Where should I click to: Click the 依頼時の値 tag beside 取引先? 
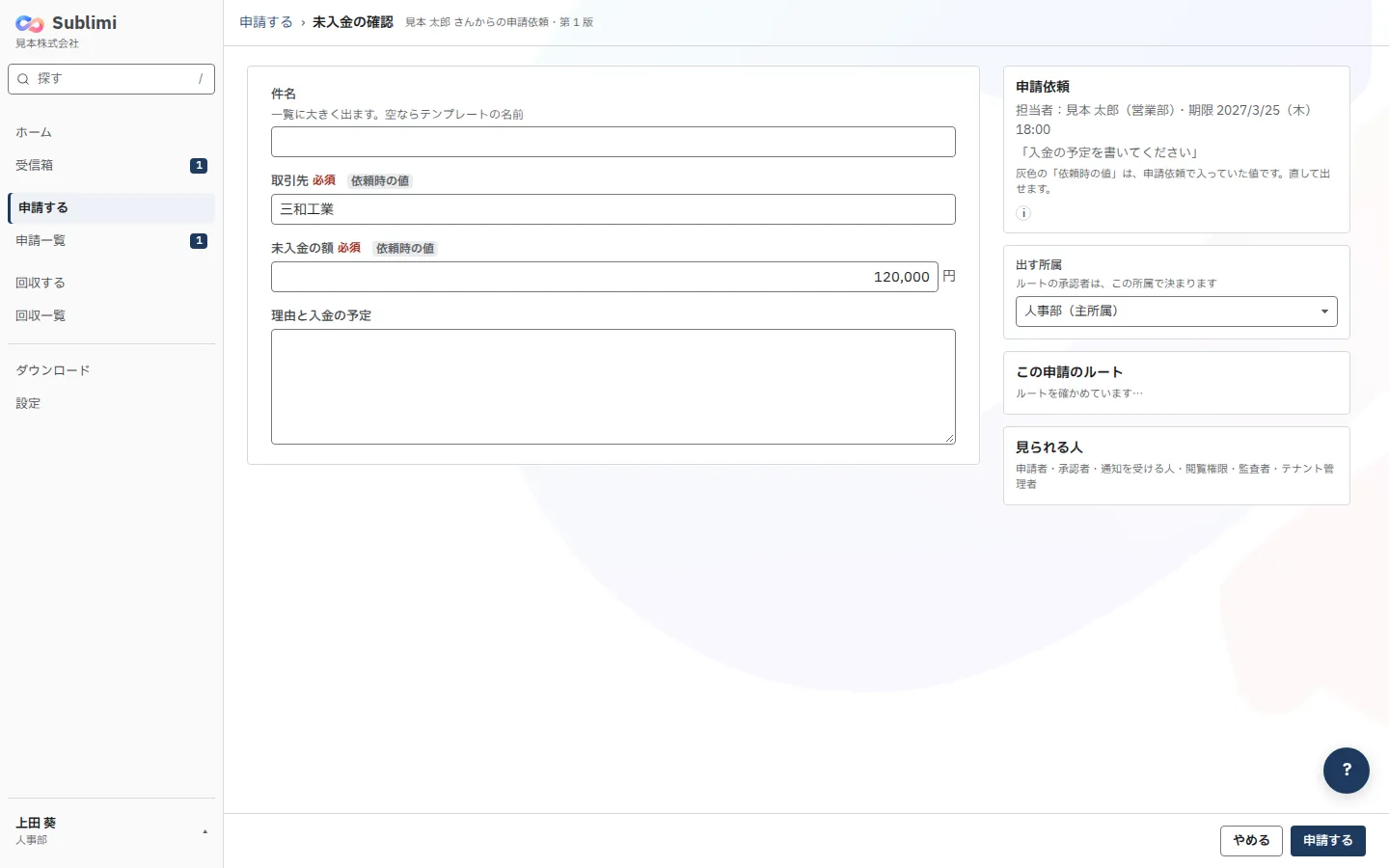pyautogui.click(x=380, y=181)
